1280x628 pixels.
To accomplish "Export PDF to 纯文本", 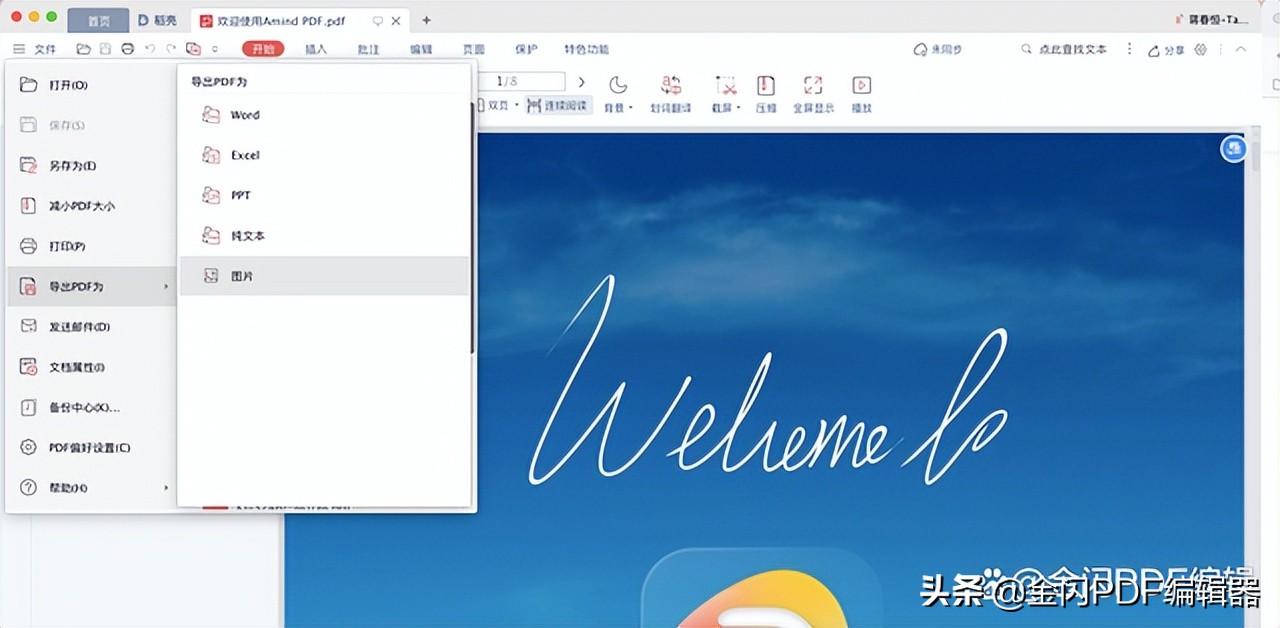I will pyautogui.click(x=324, y=236).
